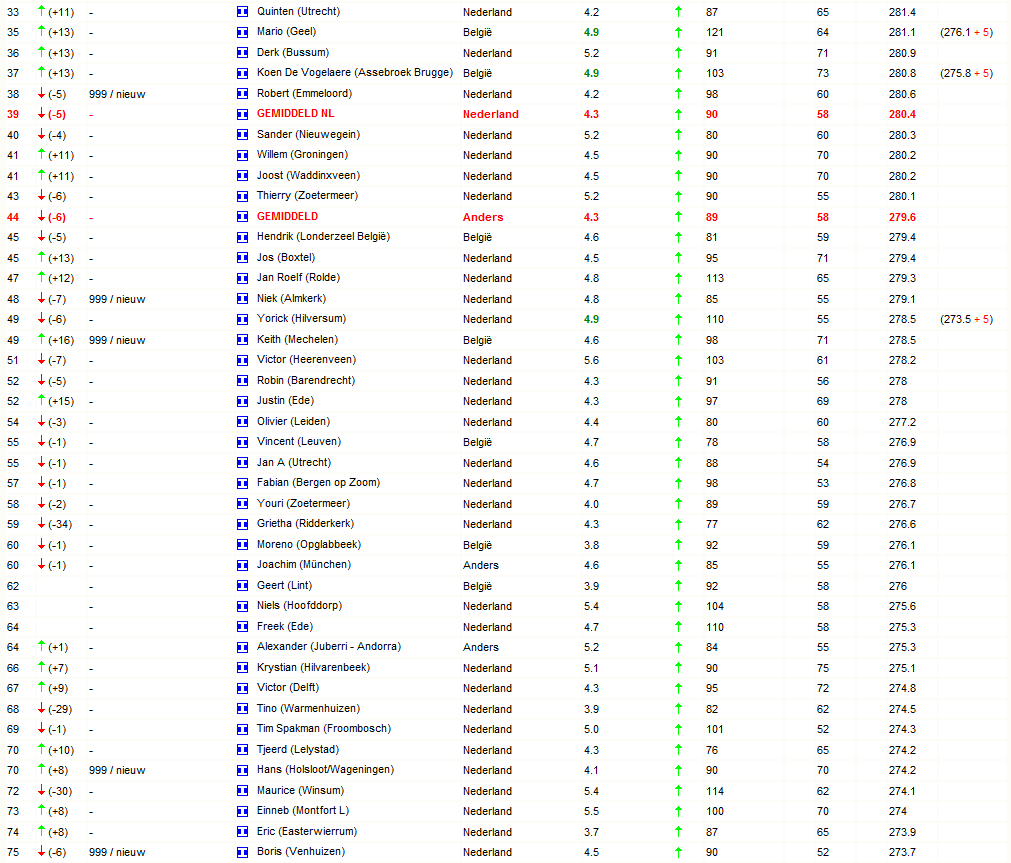Select the Hans (Holsloot/Wageningen) name
Screen dimensions: 1011x863
pyautogui.click(x=325, y=770)
